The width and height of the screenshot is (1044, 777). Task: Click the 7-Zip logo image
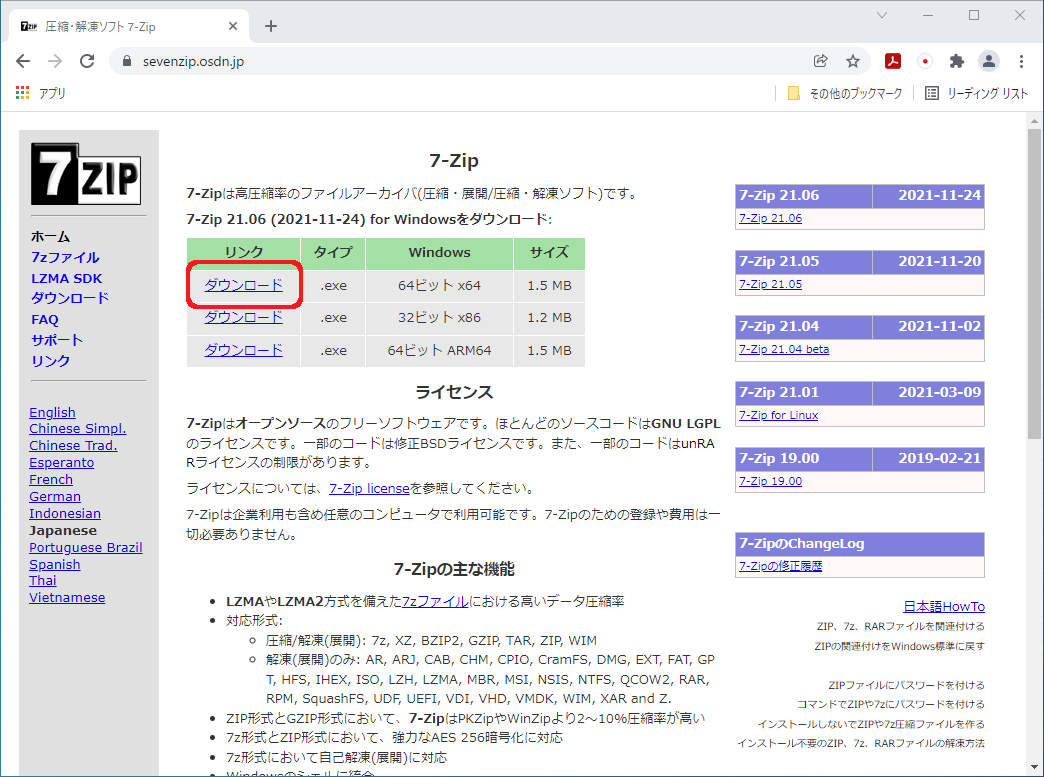tap(86, 174)
